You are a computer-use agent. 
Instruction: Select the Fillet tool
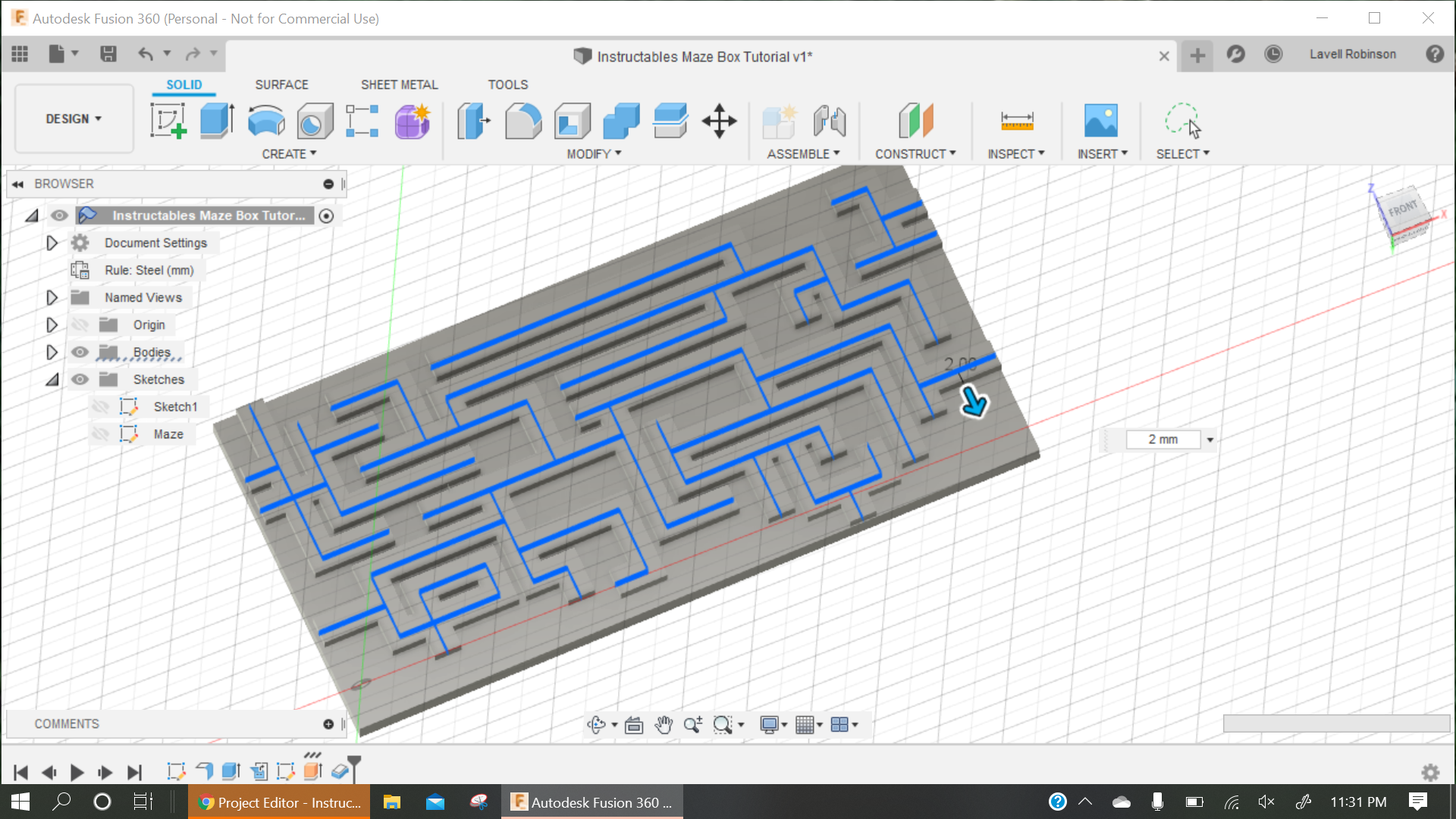[x=523, y=121]
